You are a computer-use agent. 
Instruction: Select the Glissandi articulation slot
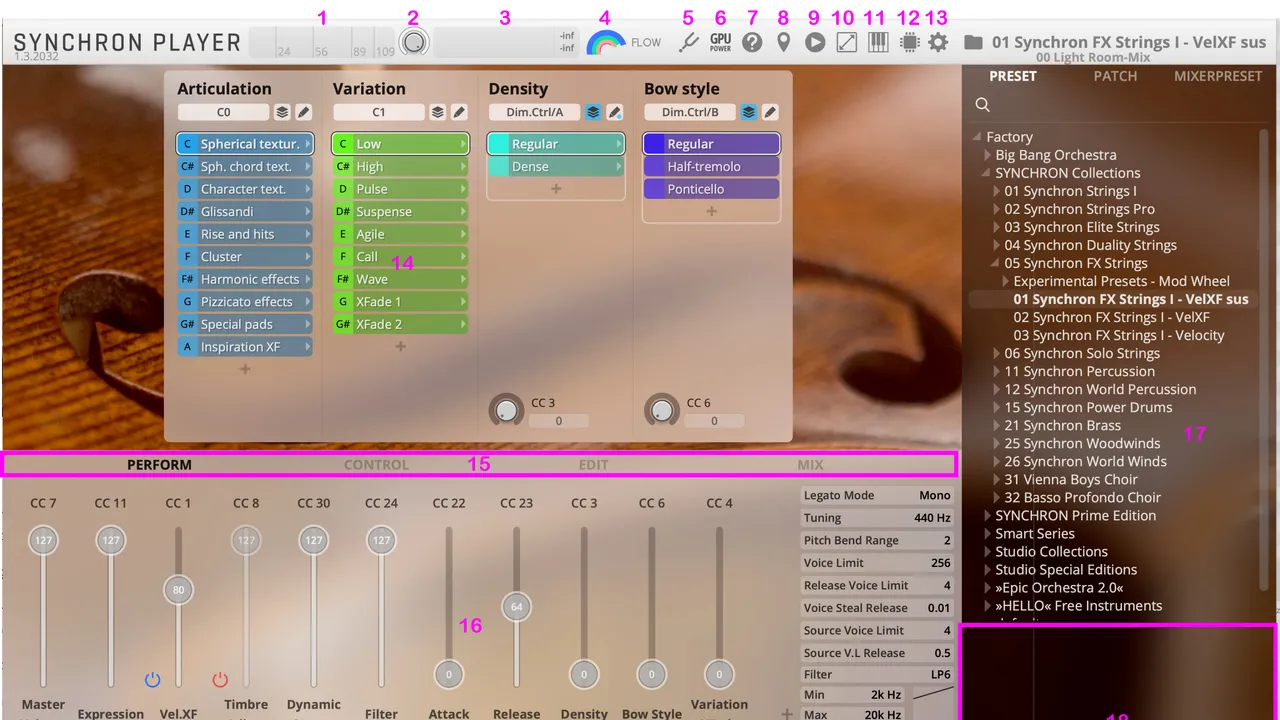click(245, 211)
